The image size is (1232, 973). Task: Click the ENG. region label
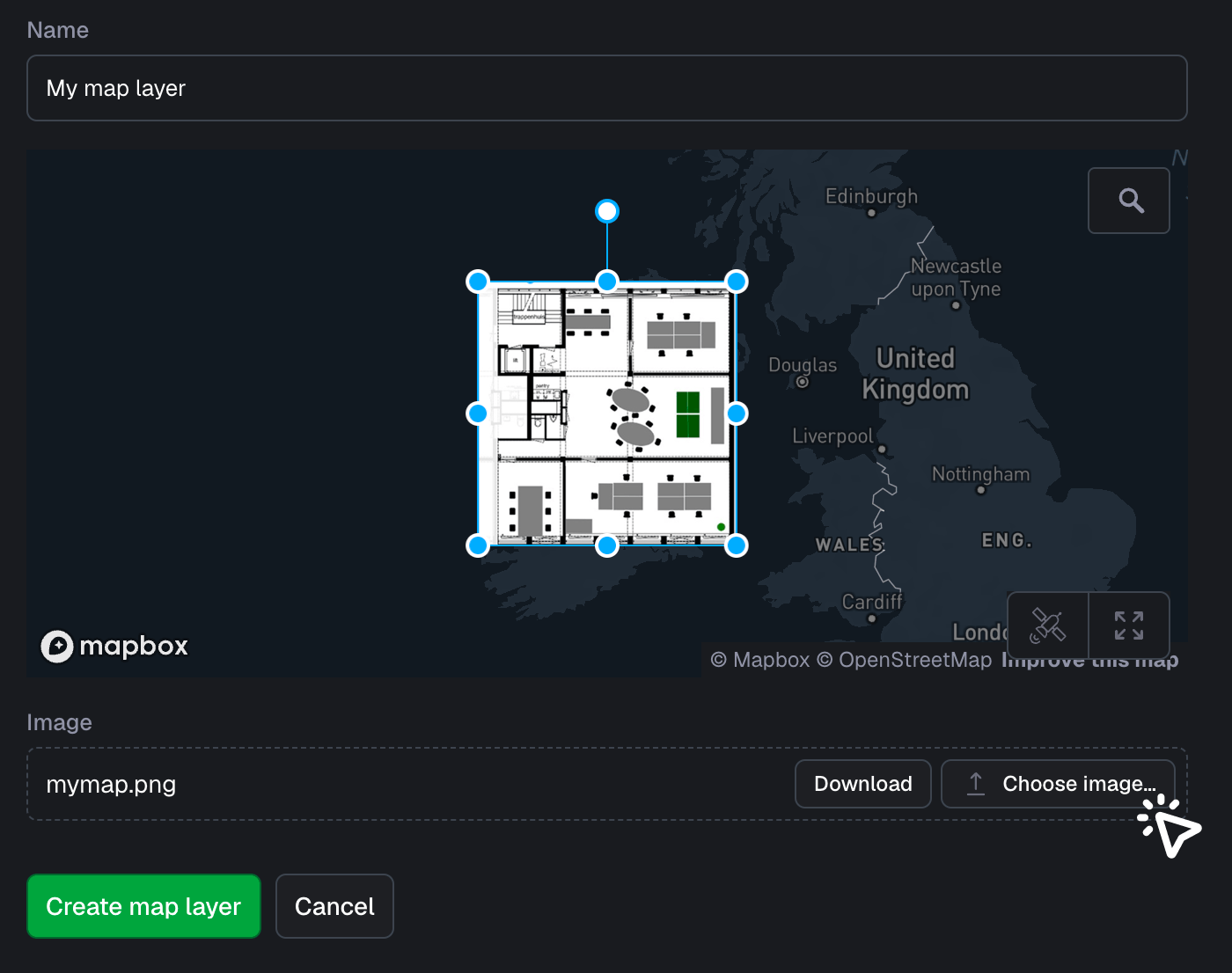click(x=1007, y=540)
